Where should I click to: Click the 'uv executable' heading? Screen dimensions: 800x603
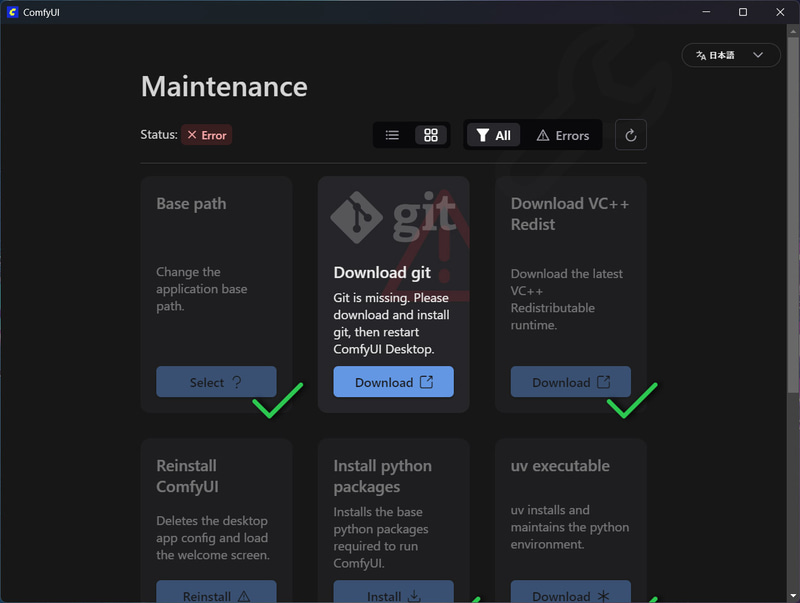(x=560, y=466)
